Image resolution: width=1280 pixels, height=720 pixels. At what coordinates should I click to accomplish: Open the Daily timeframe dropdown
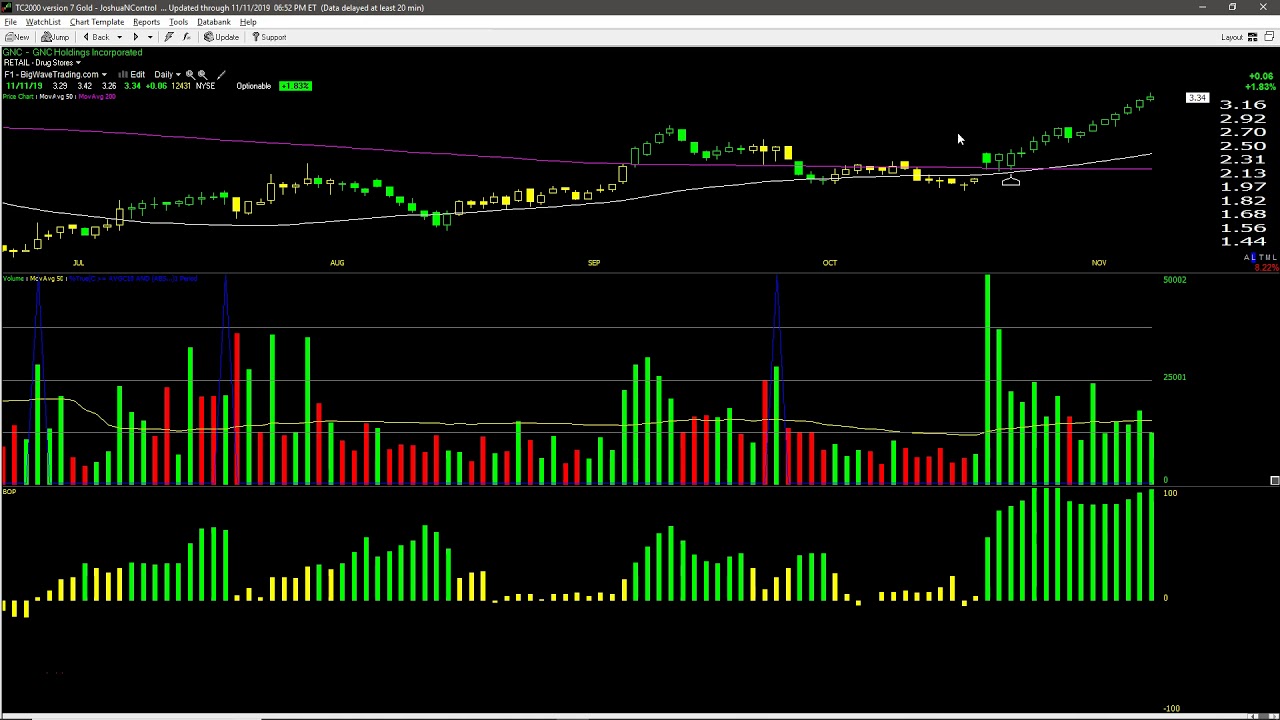(167, 75)
